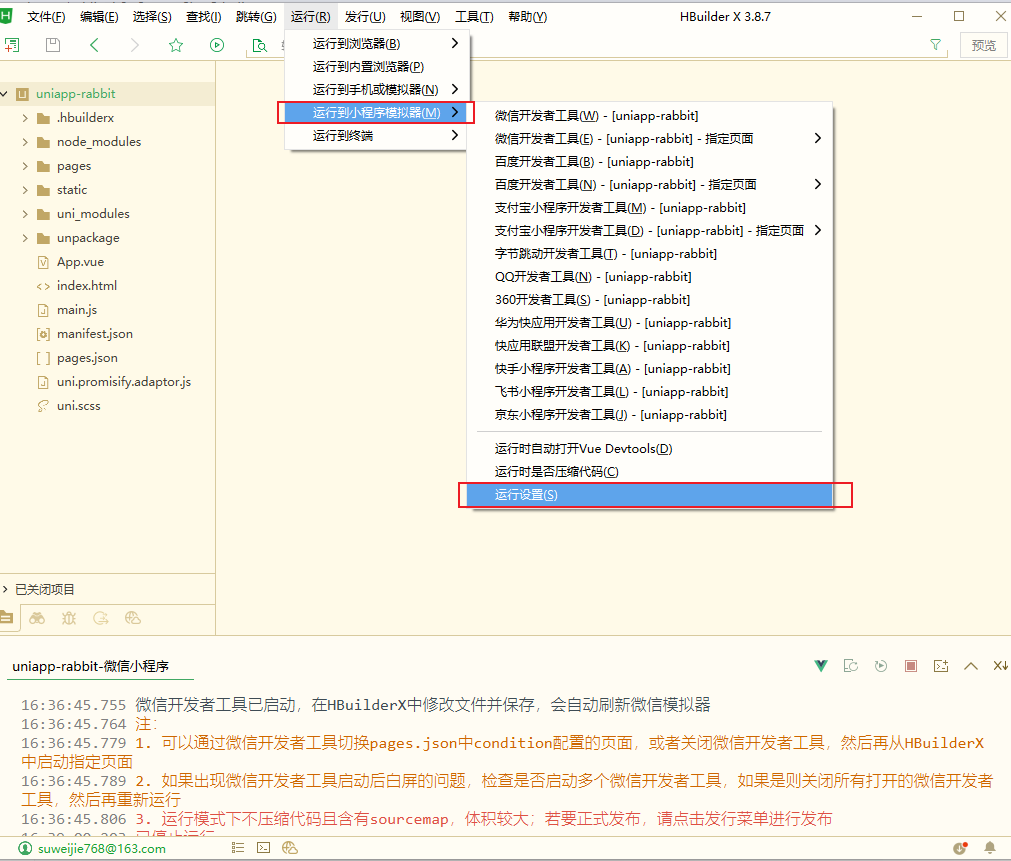Click the filter funnel icon

(x=936, y=45)
